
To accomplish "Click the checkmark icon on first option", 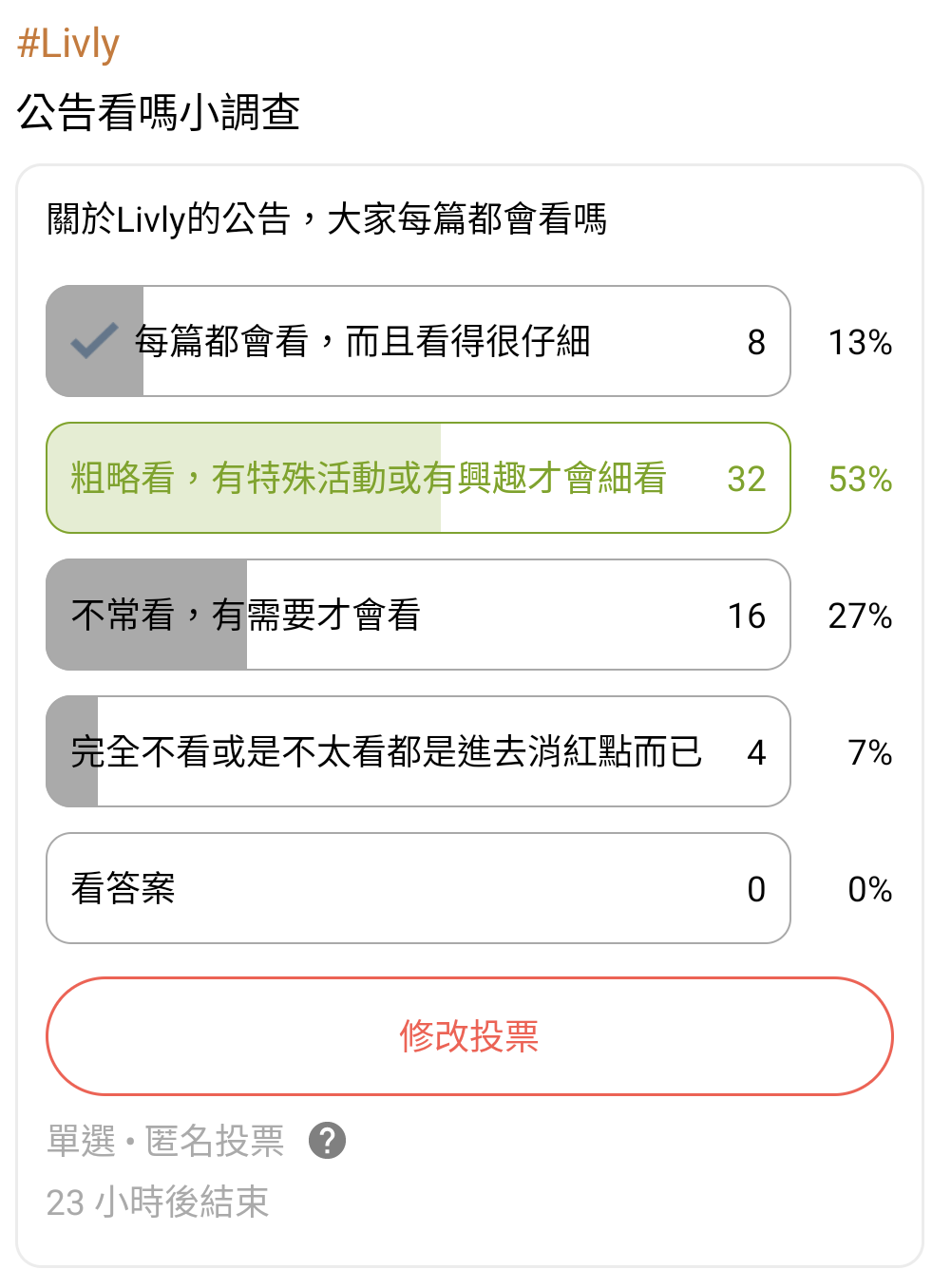I will 94,341.
